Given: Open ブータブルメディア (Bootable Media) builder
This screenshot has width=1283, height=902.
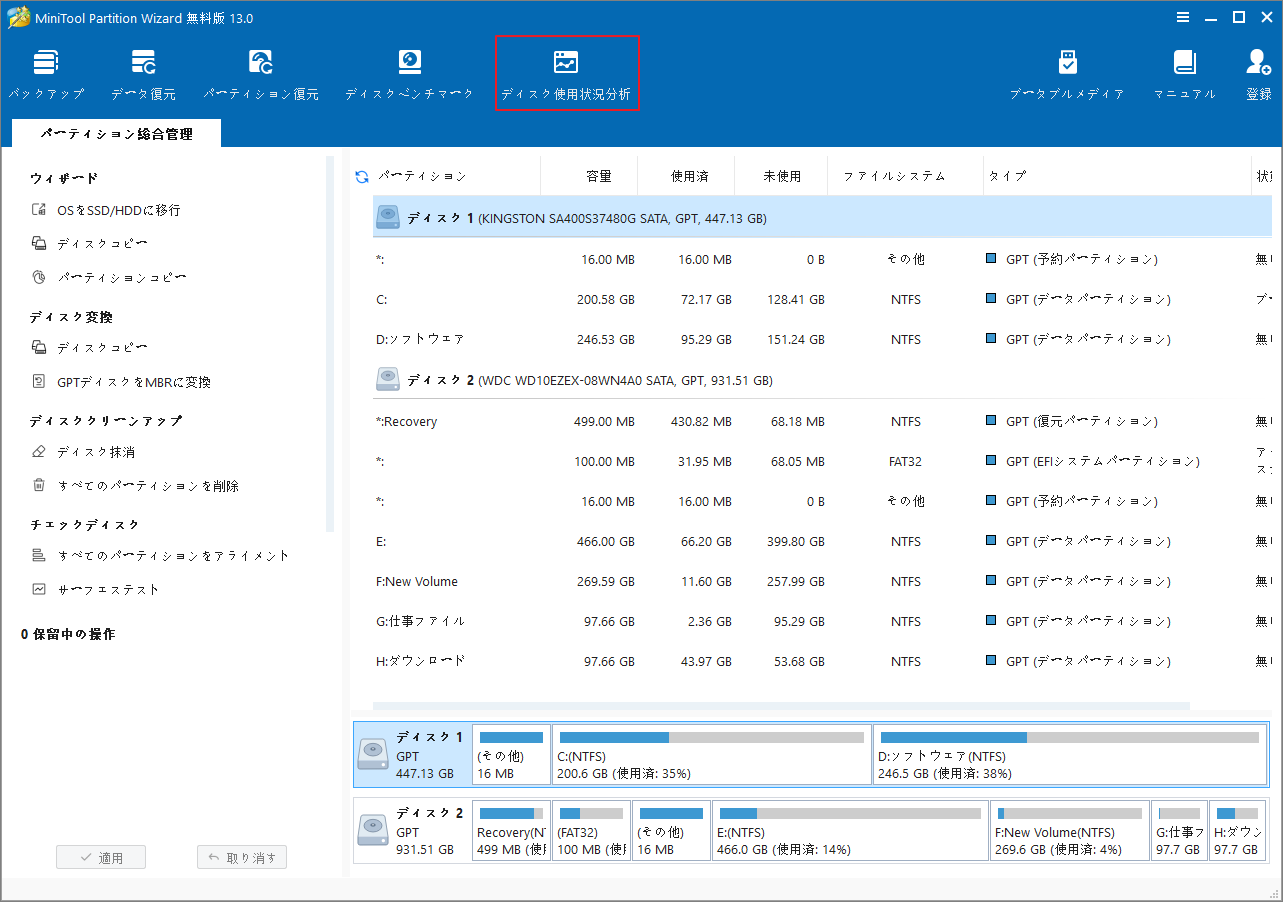Looking at the screenshot, I should (x=1066, y=70).
